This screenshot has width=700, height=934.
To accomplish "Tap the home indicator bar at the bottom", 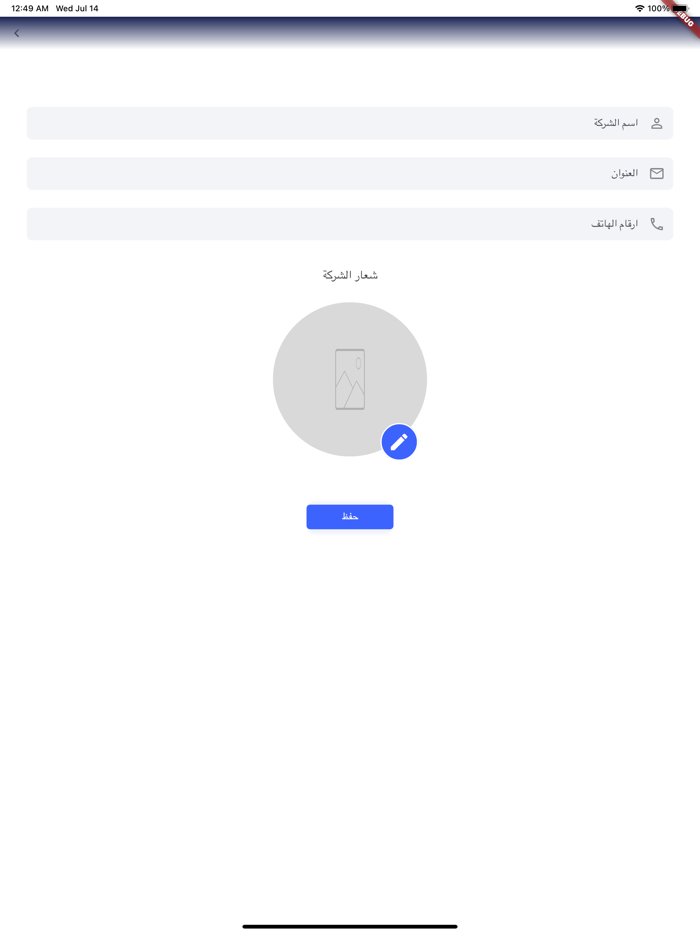I will [350, 925].
